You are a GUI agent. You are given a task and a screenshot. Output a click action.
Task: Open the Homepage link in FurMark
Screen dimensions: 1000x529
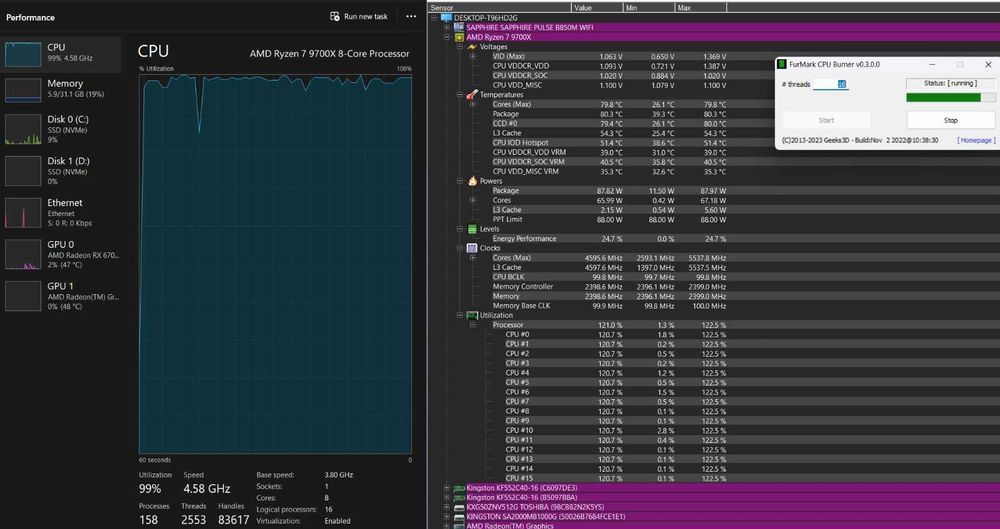pyautogui.click(x=976, y=140)
